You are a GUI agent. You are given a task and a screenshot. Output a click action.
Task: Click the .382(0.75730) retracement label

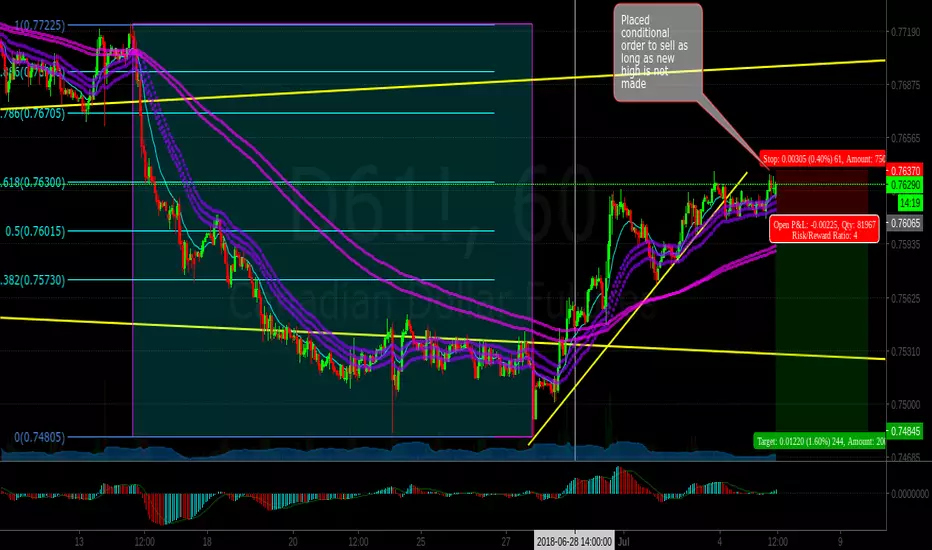tap(33, 280)
